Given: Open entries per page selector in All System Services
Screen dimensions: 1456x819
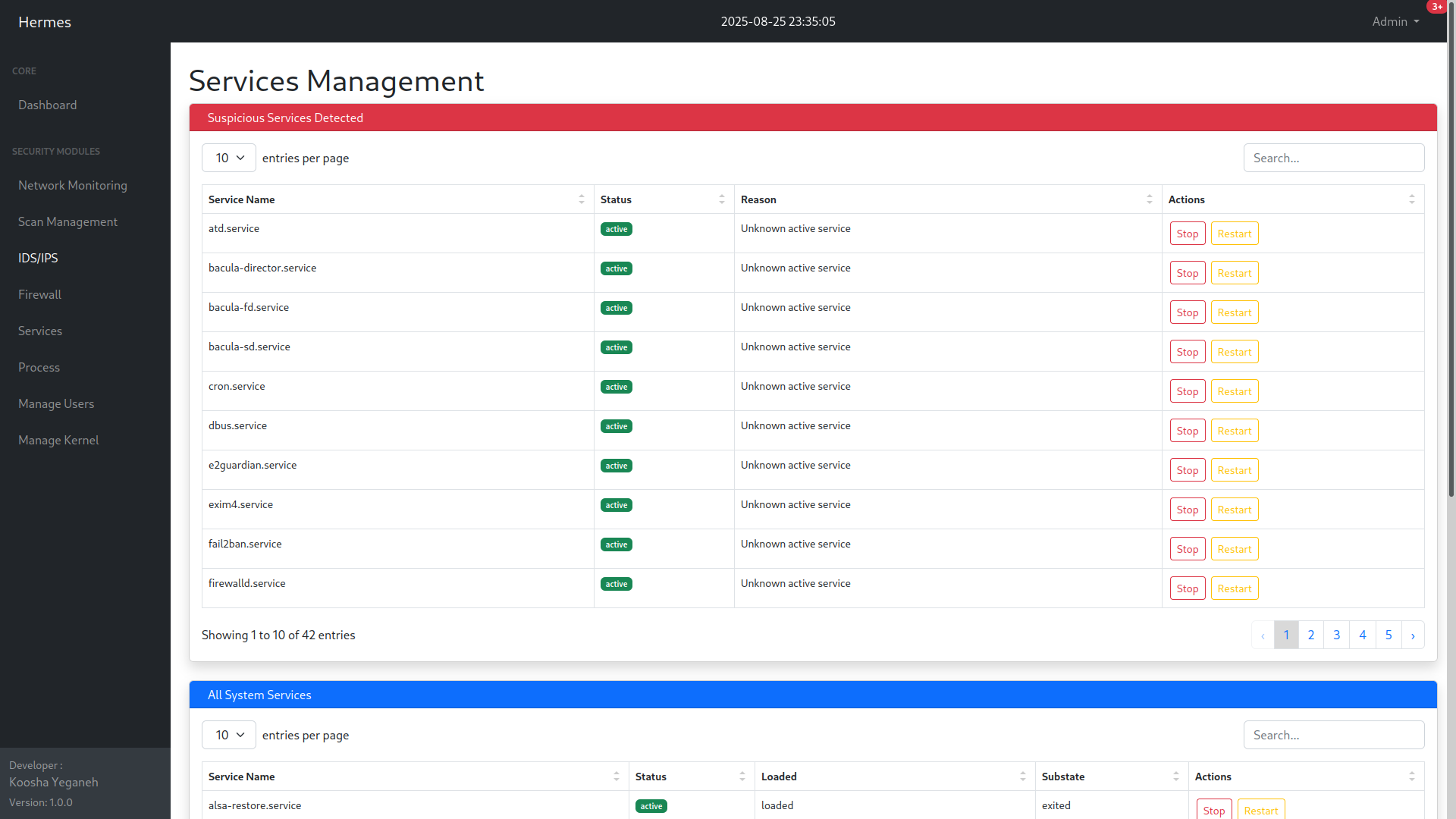Looking at the screenshot, I should tap(228, 735).
